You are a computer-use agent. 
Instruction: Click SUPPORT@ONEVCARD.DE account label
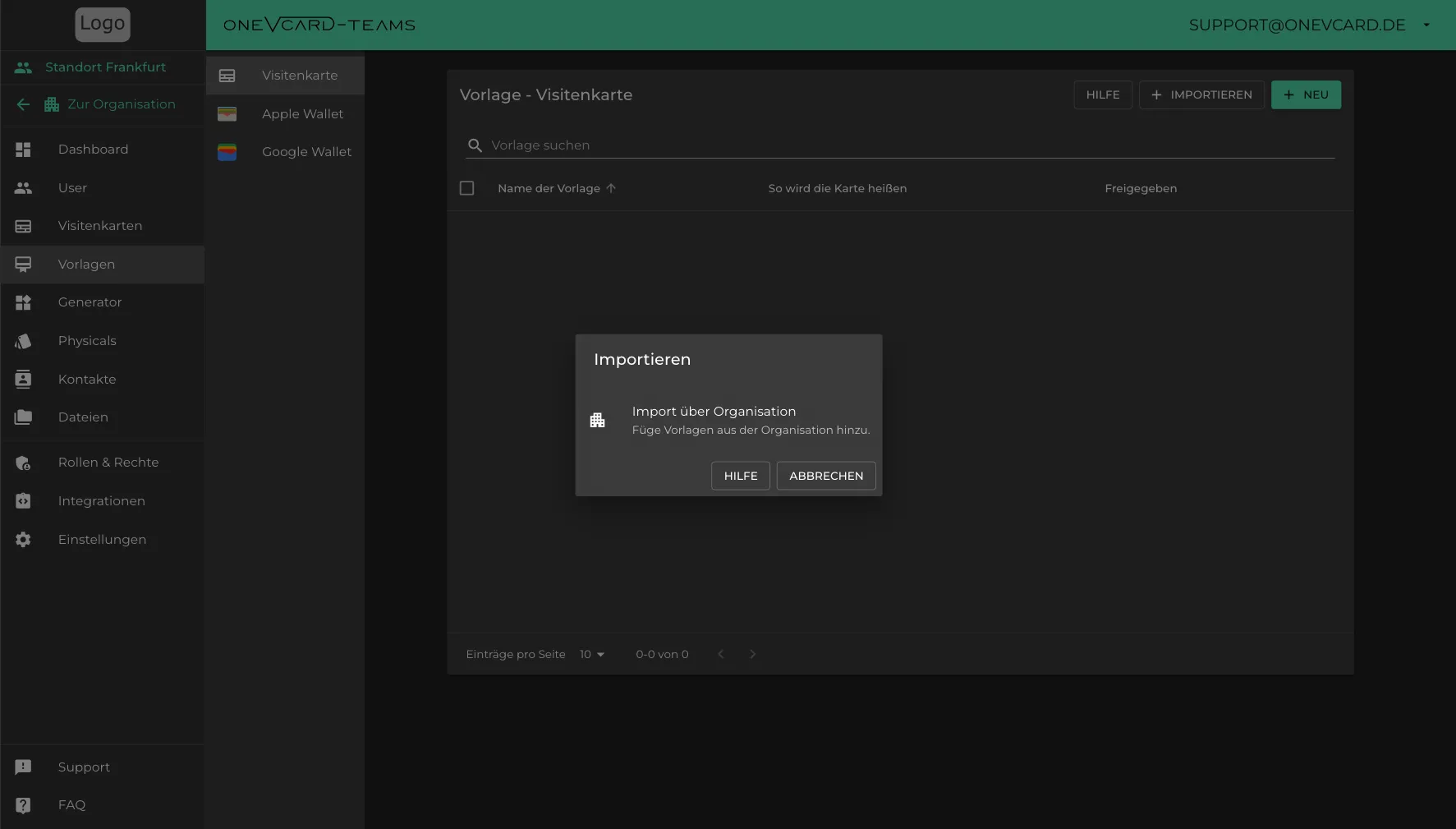click(1297, 25)
